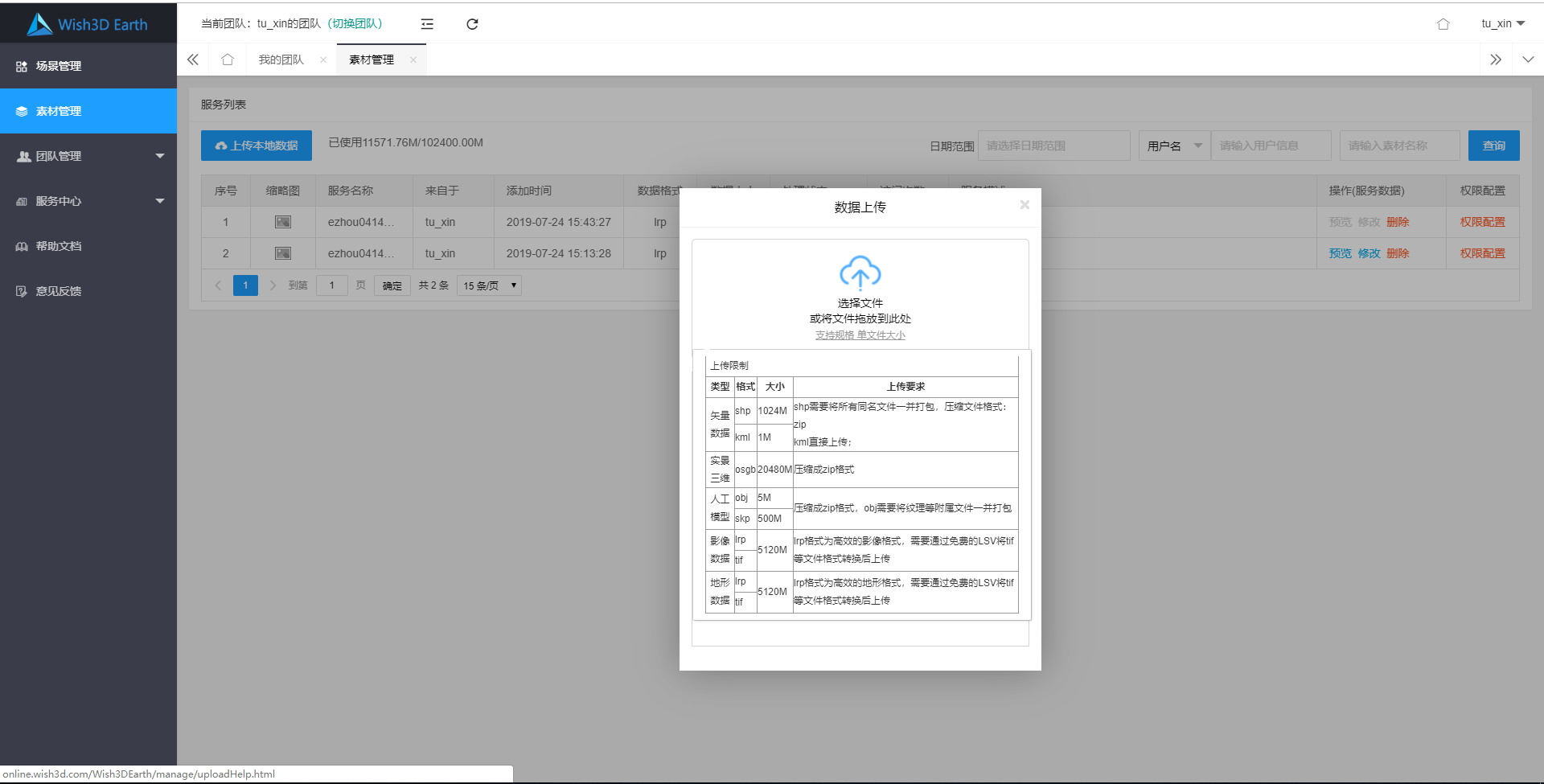Screen dimensions: 1544x784
Task: Toggle the sidebar collapse icon
Action: pos(427,24)
